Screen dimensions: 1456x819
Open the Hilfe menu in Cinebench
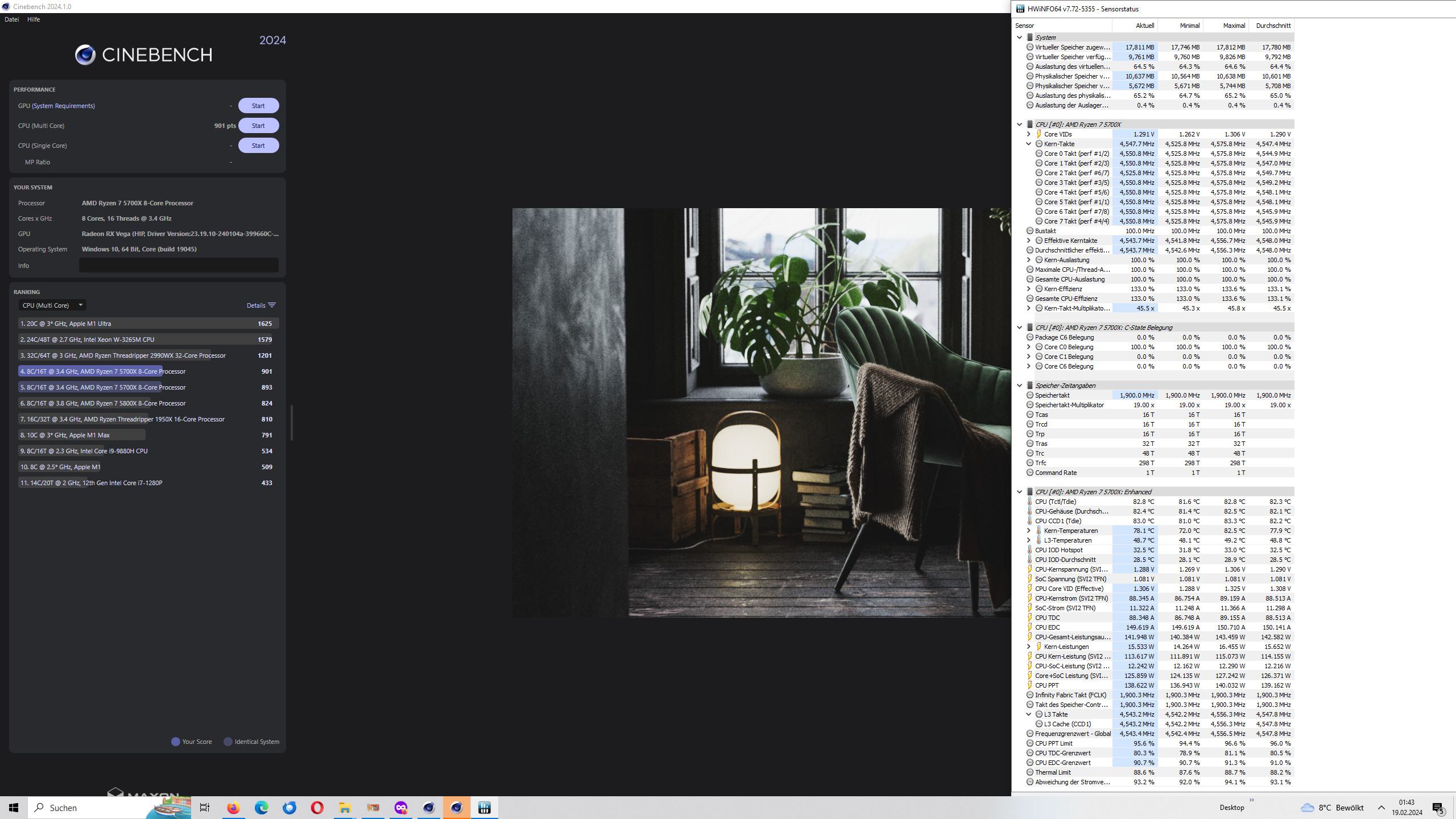34,19
